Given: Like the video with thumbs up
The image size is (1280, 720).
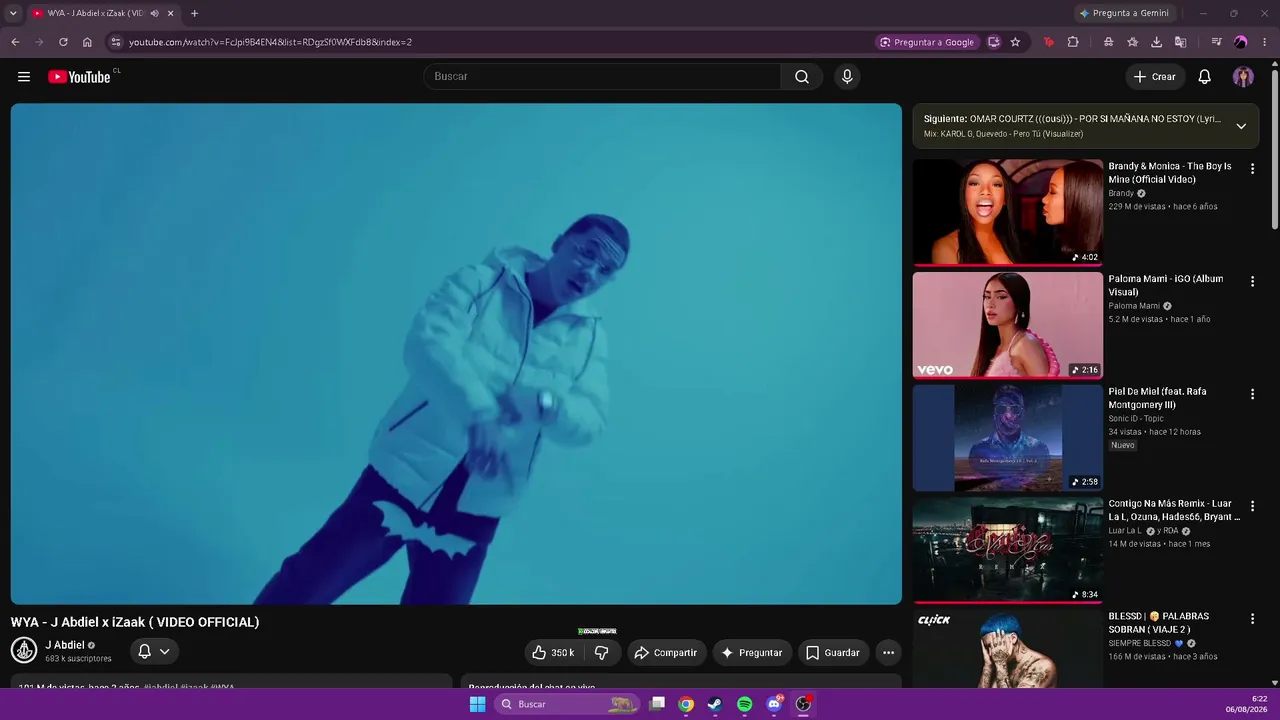Looking at the screenshot, I should point(552,653).
